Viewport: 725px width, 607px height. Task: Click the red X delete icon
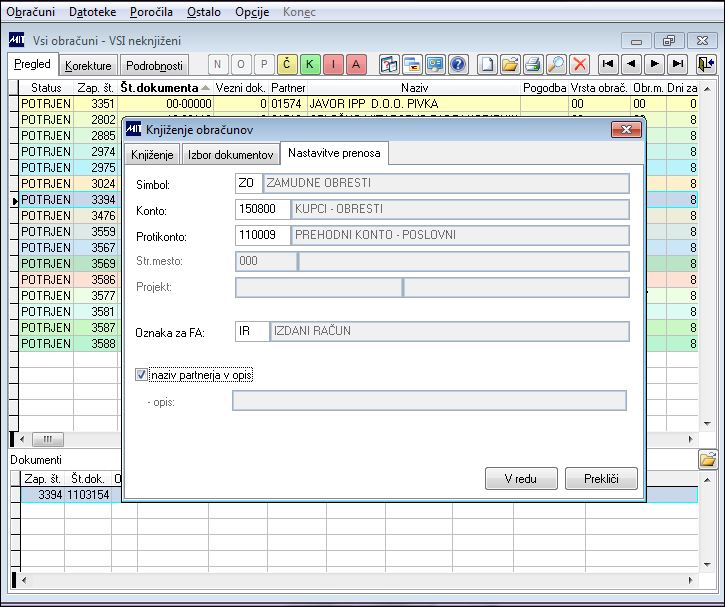pyautogui.click(x=579, y=64)
